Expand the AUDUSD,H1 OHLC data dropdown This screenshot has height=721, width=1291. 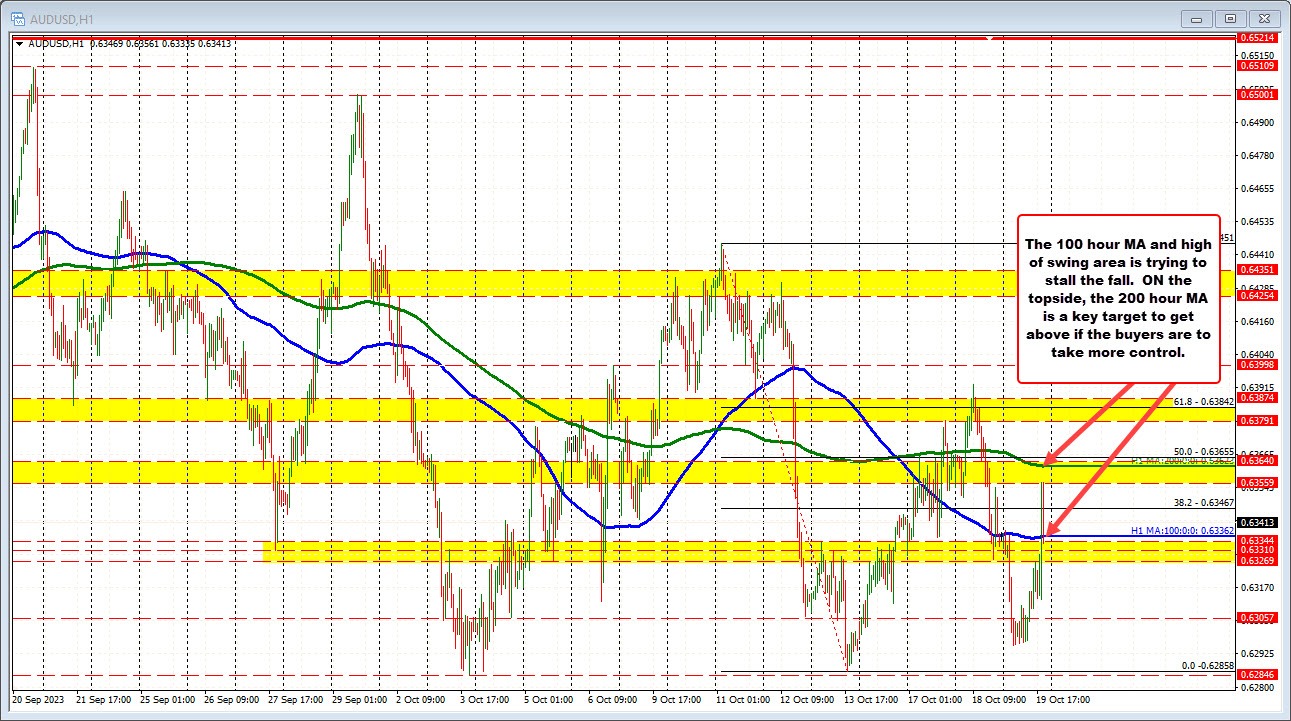20,44
